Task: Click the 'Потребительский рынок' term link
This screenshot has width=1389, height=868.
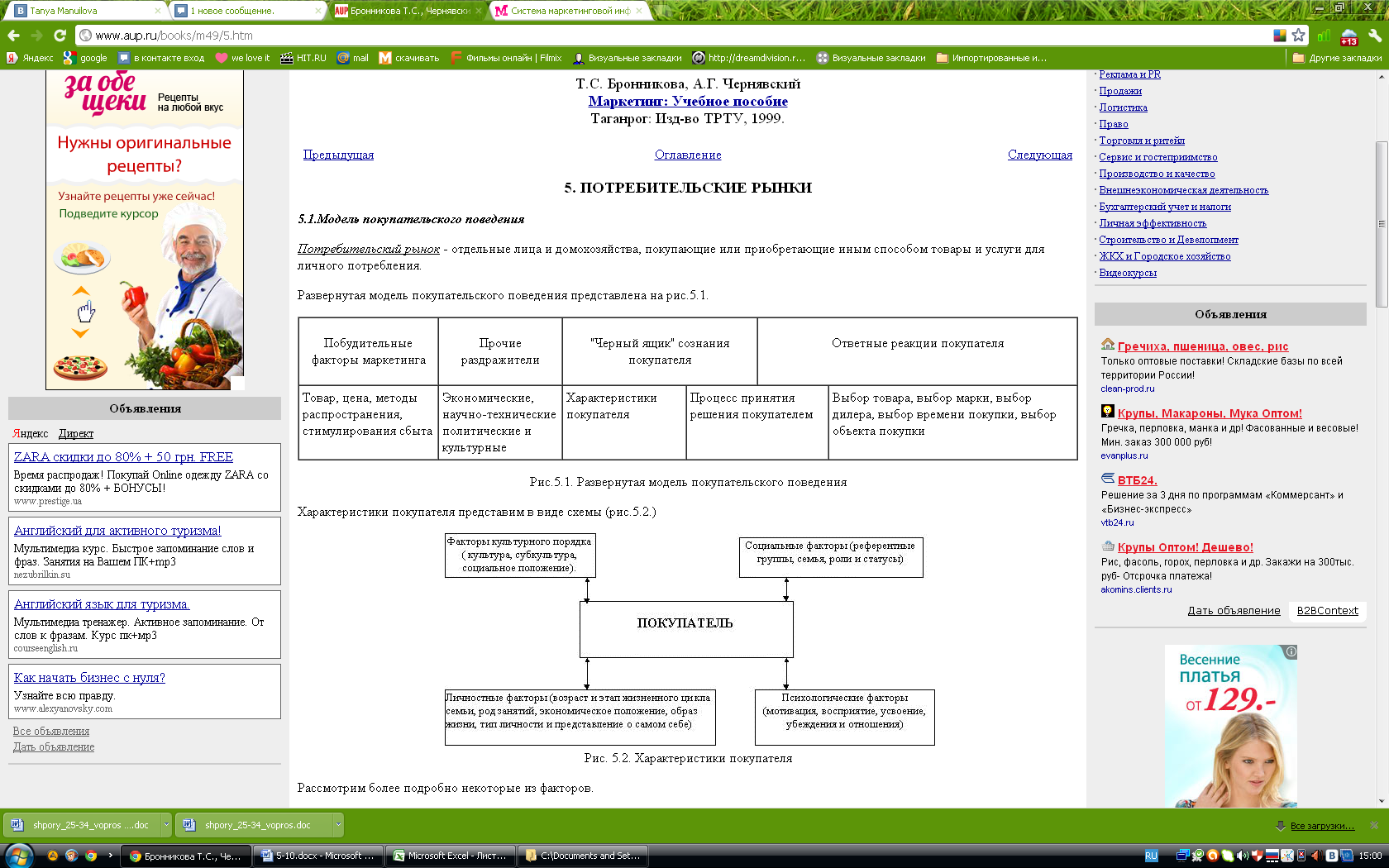Action: [369, 249]
